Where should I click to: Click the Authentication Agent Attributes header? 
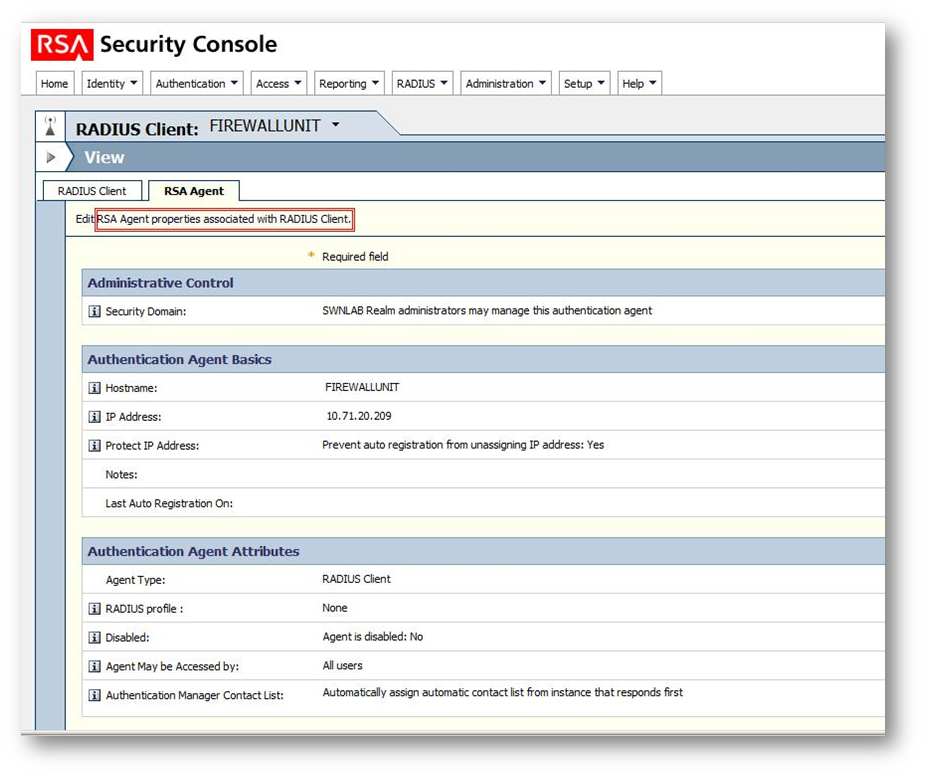(x=483, y=551)
